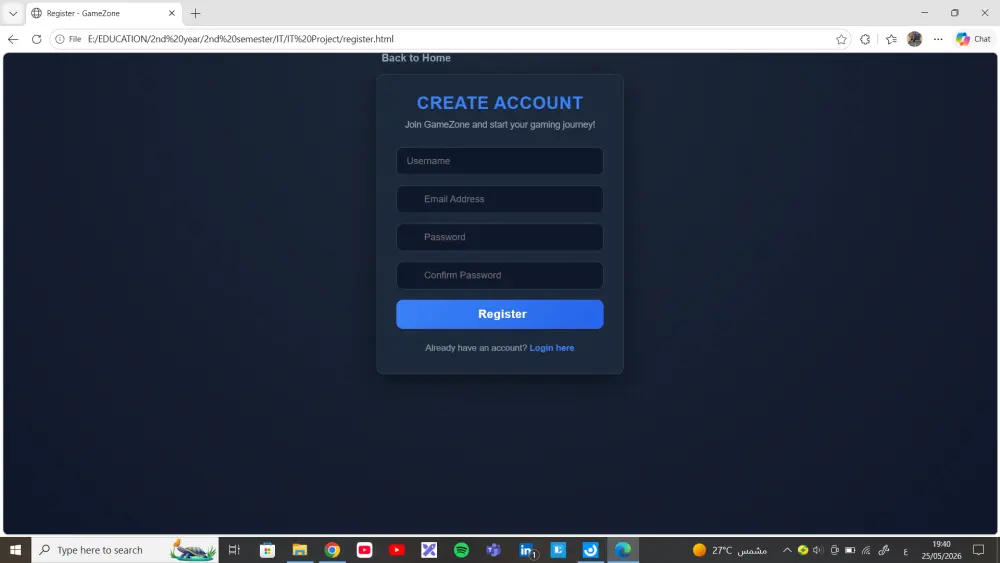Open the blue square E app taskbar icon
The width and height of the screenshot is (1000, 563).
click(558, 550)
